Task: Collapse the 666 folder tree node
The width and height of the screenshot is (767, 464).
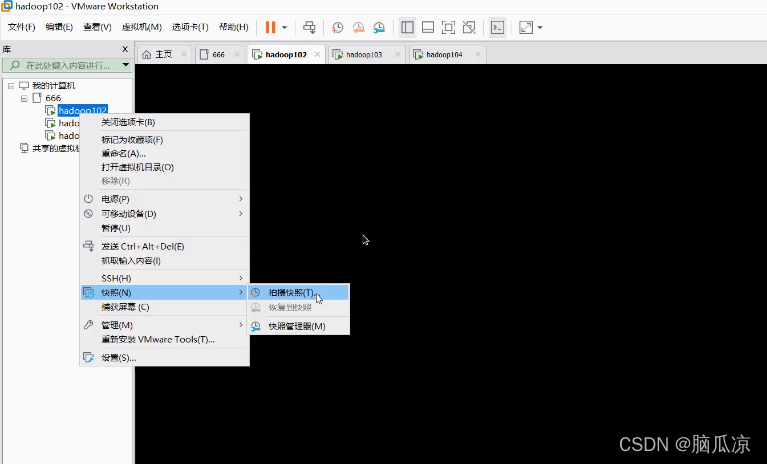Action: (24, 98)
